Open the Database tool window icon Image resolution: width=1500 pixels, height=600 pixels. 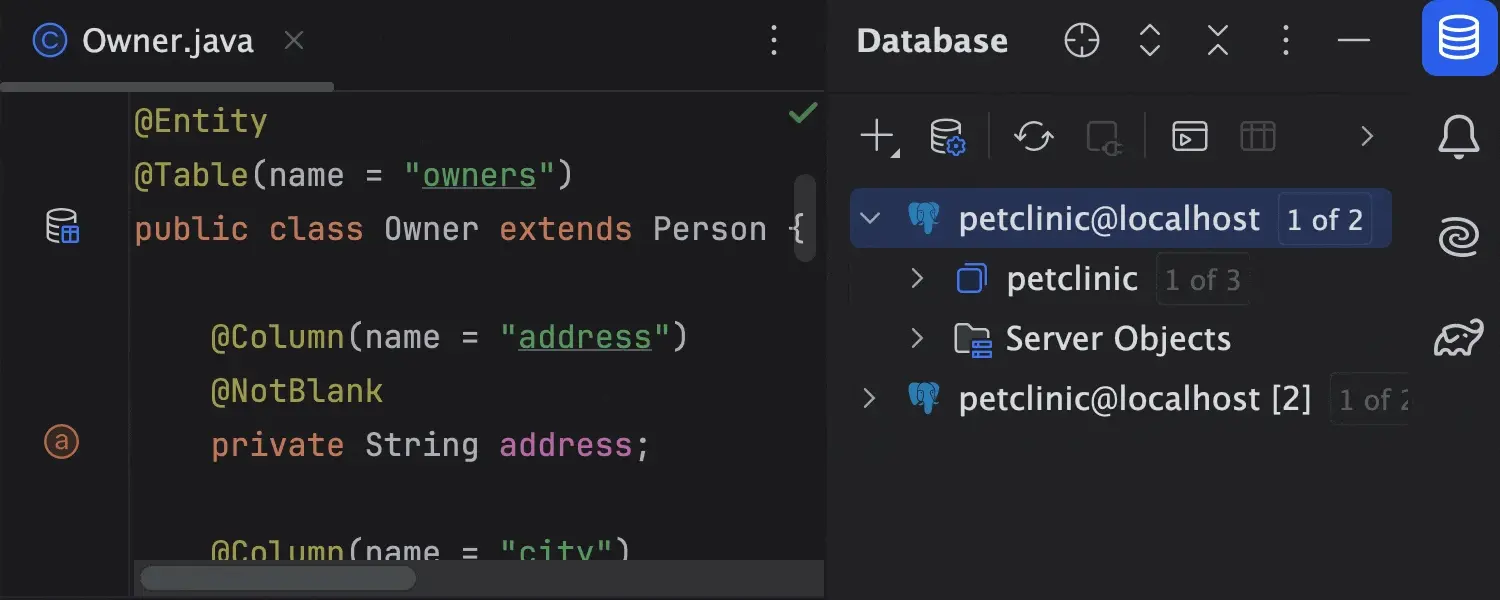[1458, 40]
